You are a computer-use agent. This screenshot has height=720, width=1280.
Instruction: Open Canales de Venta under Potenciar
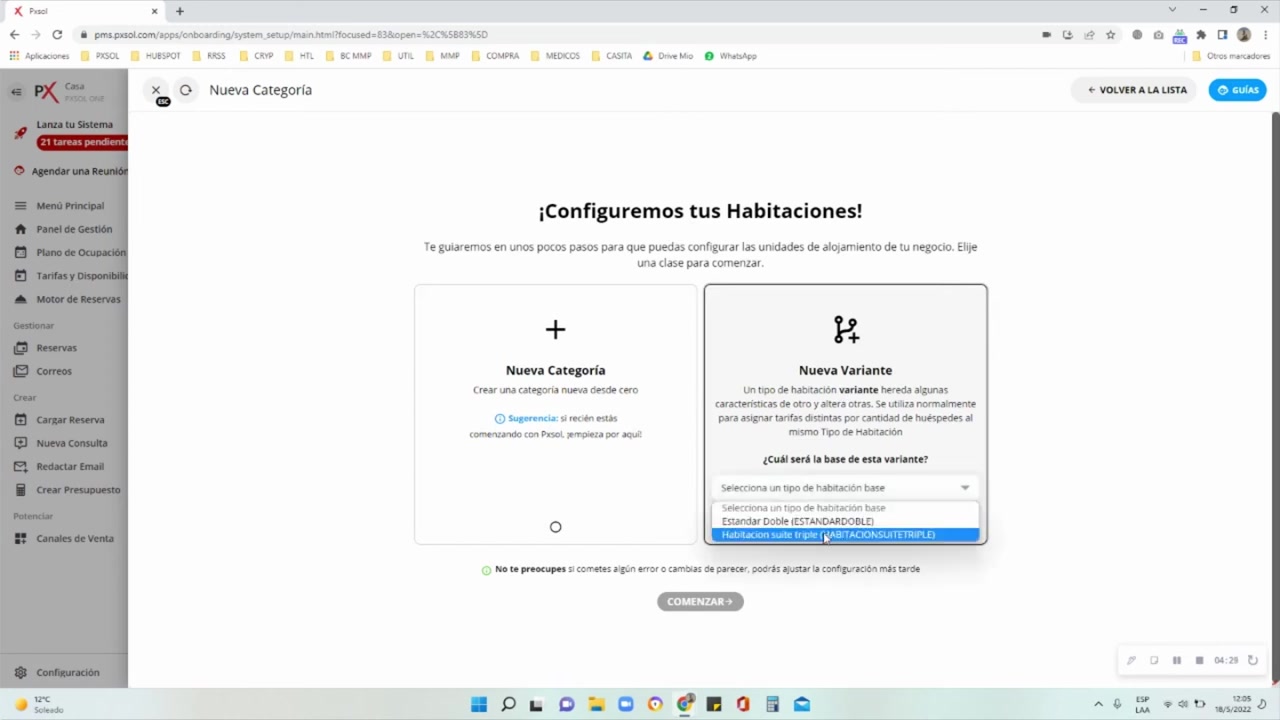[75, 538]
